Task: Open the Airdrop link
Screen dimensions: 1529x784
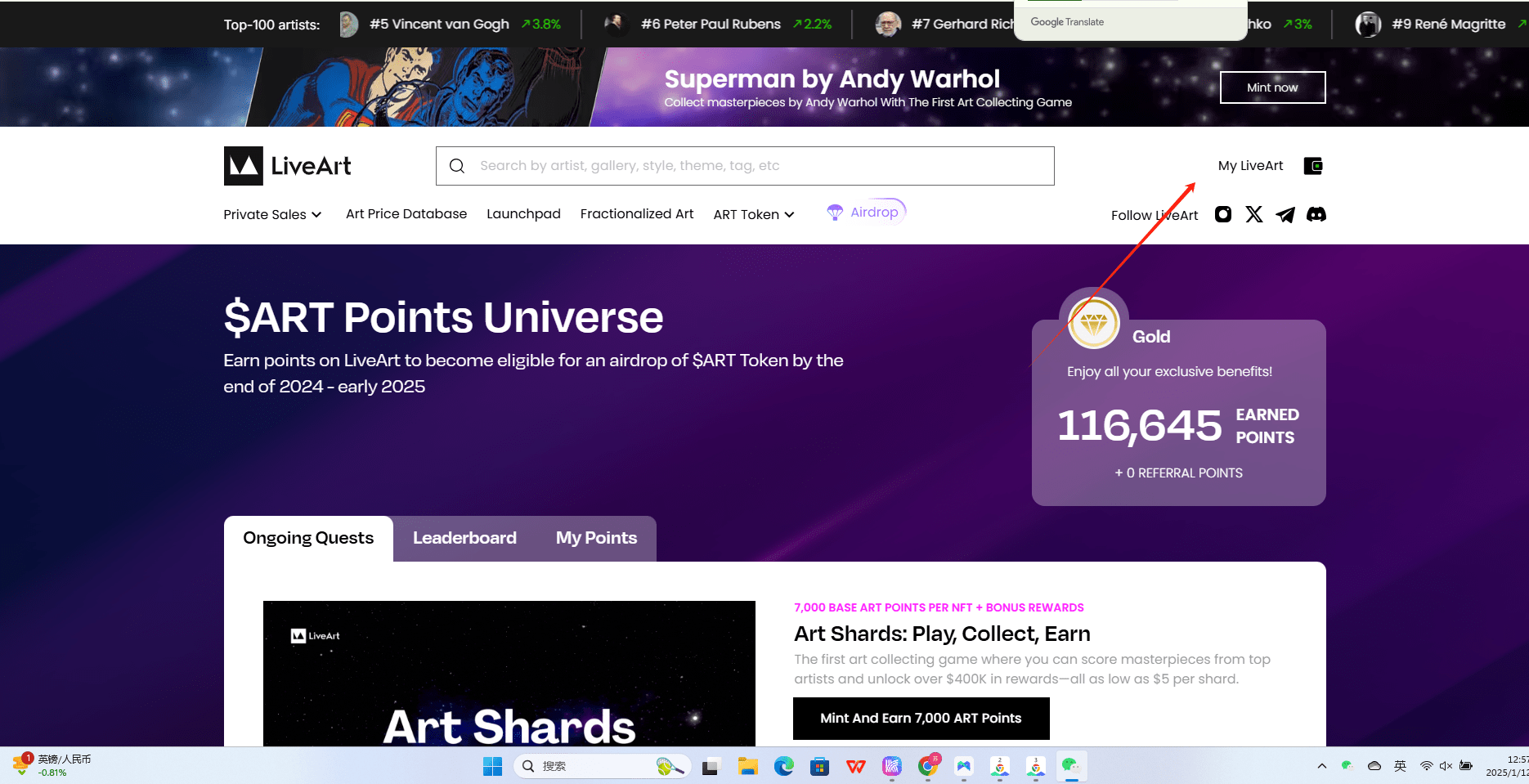Action: (x=874, y=213)
